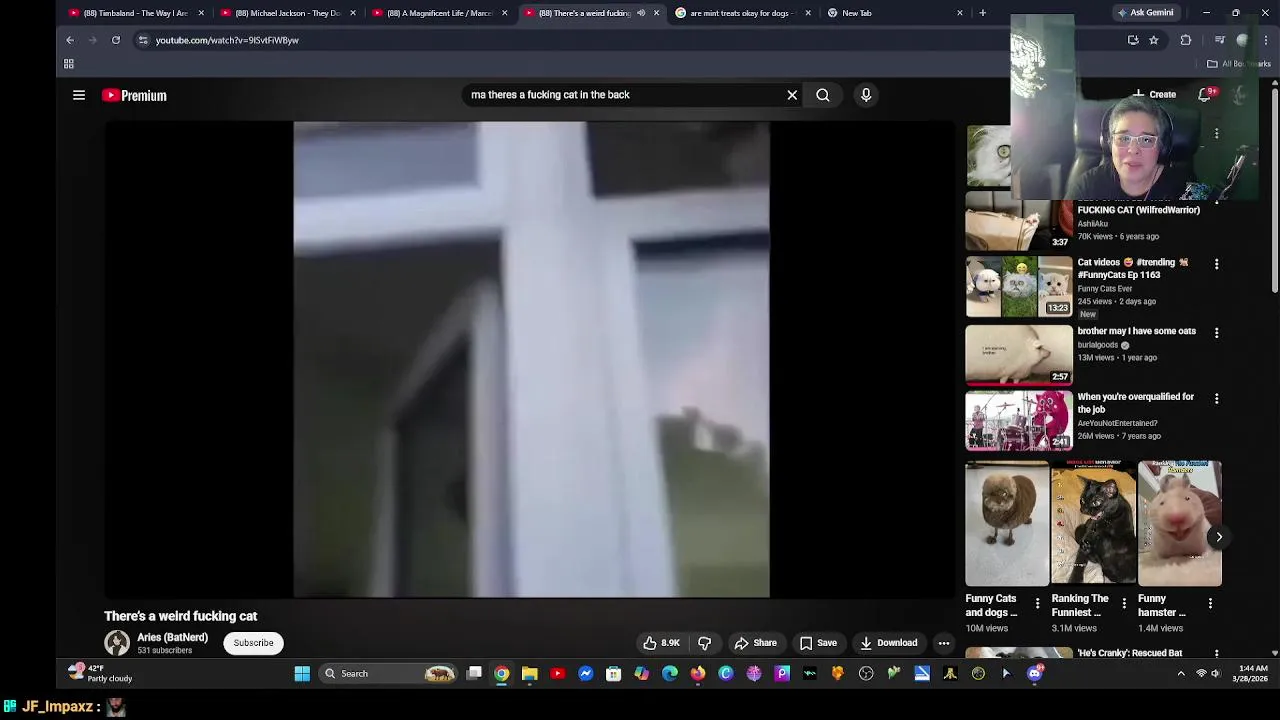
Task: Play When you're overqualified thumbnail
Action: pyautogui.click(x=1018, y=420)
